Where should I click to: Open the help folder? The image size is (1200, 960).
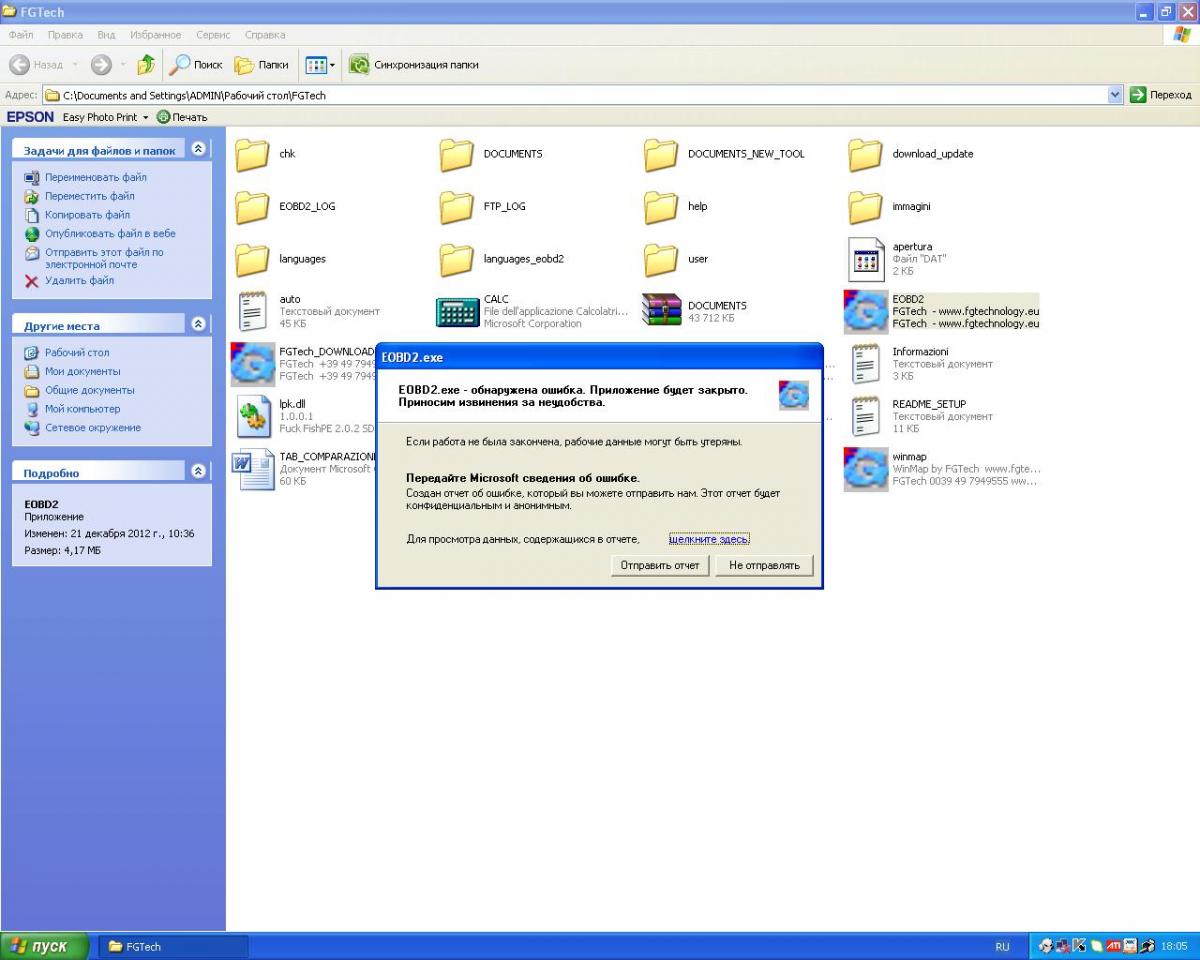coord(661,206)
